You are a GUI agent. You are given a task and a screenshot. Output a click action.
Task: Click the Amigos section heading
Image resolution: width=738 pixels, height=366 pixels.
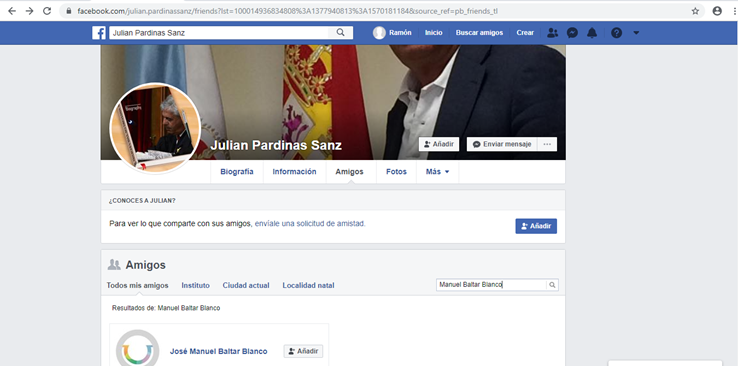145,265
